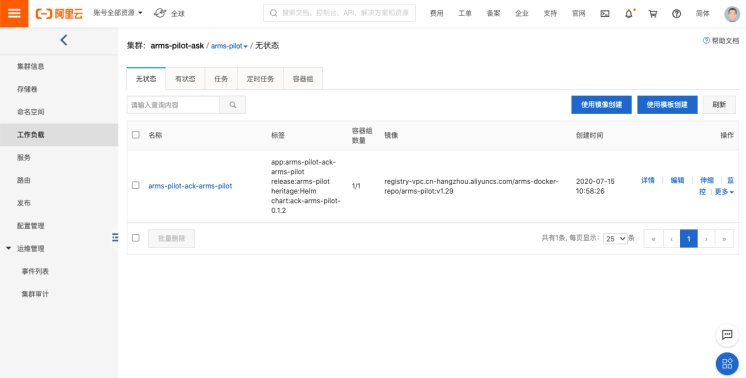Select page 1 in pagination
The height and width of the screenshot is (378, 746).
pos(689,239)
